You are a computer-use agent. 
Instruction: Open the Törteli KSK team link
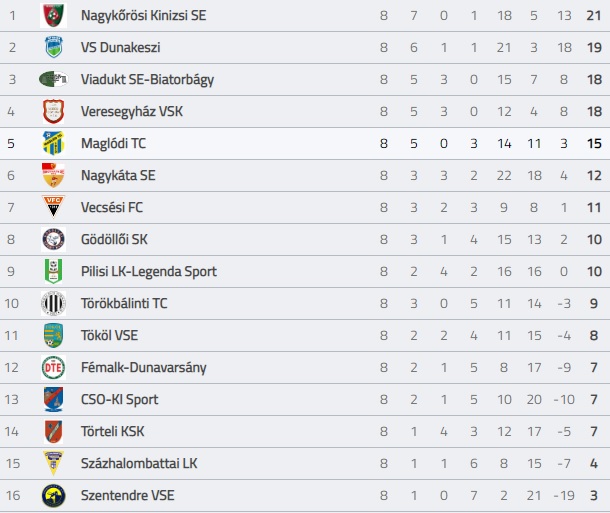pyautogui.click(x=112, y=431)
